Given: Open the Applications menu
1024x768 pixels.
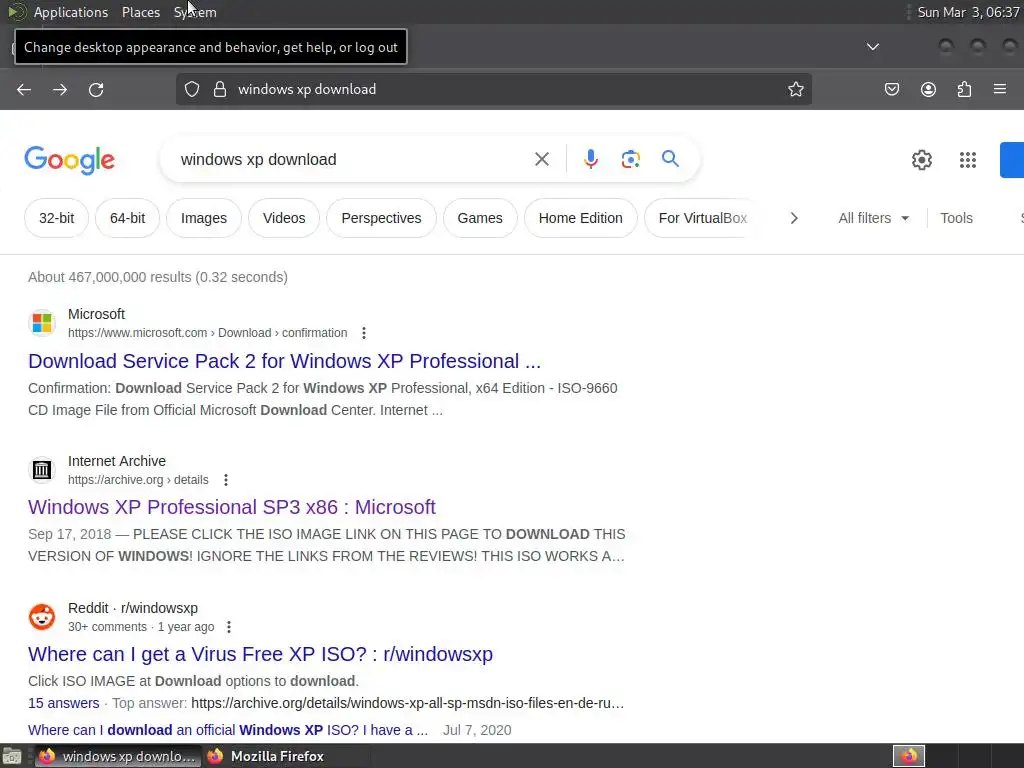Looking at the screenshot, I should 71,12.
